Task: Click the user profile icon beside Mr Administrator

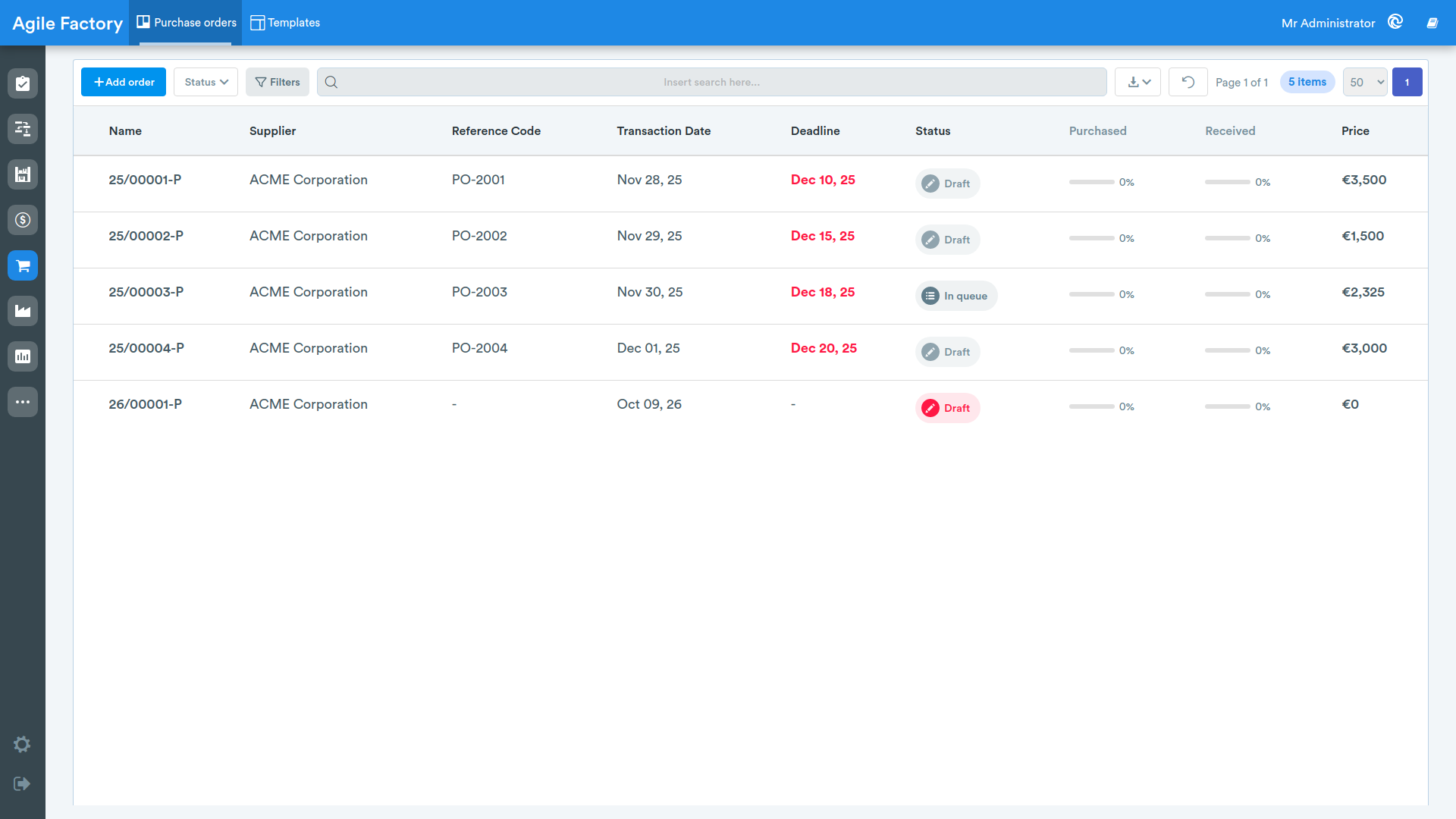Action: tap(1395, 22)
